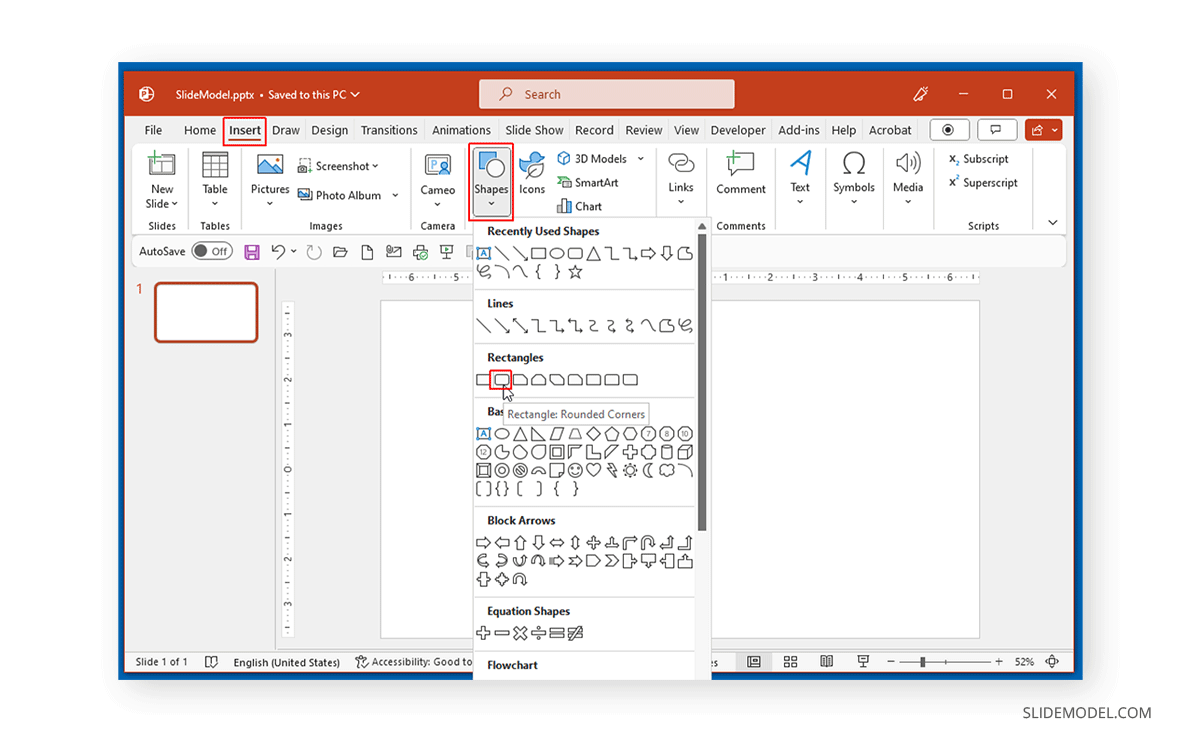Insert a SmartArt graphic

click(594, 183)
